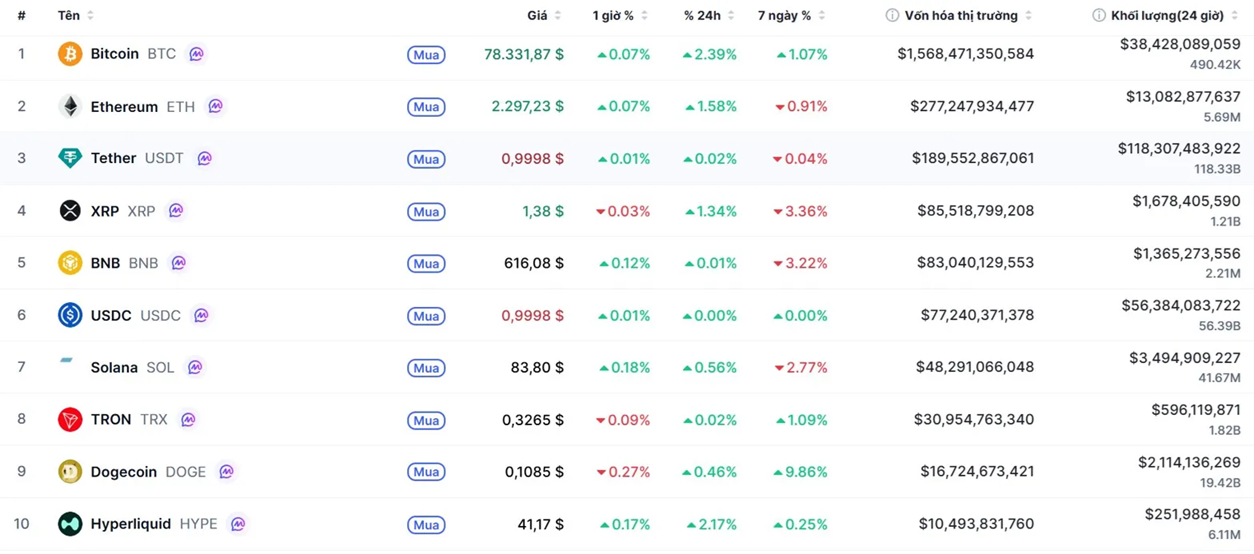Open the Hyperliquid name link

(x=130, y=524)
